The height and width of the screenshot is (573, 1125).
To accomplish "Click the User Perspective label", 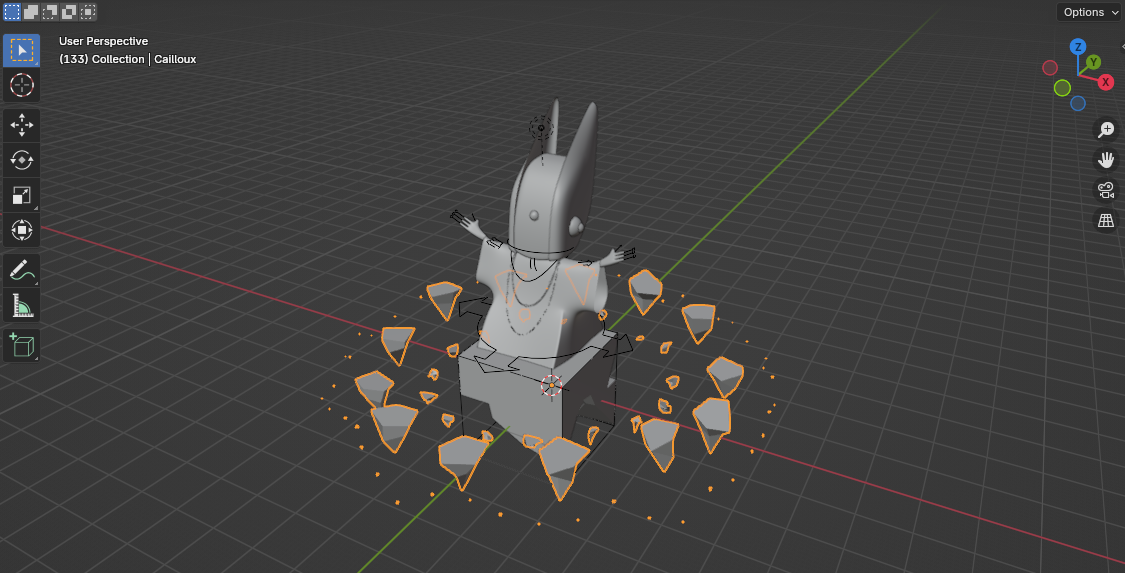I will [103, 42].
